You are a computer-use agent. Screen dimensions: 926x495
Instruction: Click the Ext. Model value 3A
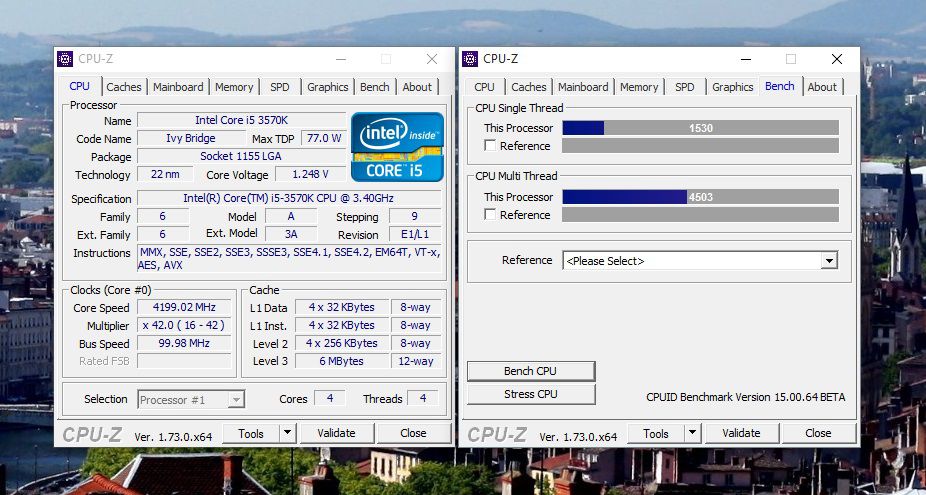pos(291,235)
